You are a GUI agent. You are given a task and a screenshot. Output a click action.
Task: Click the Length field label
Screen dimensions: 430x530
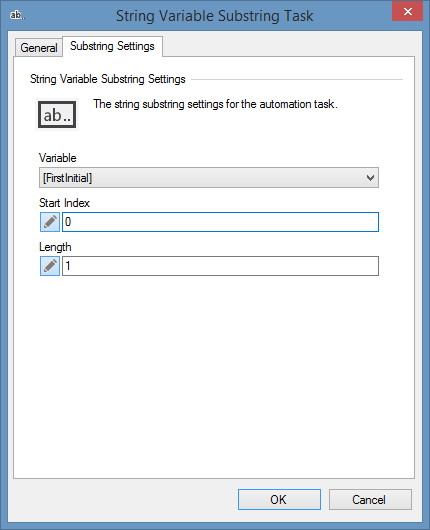pyautogui.click(x=55, y=247)
